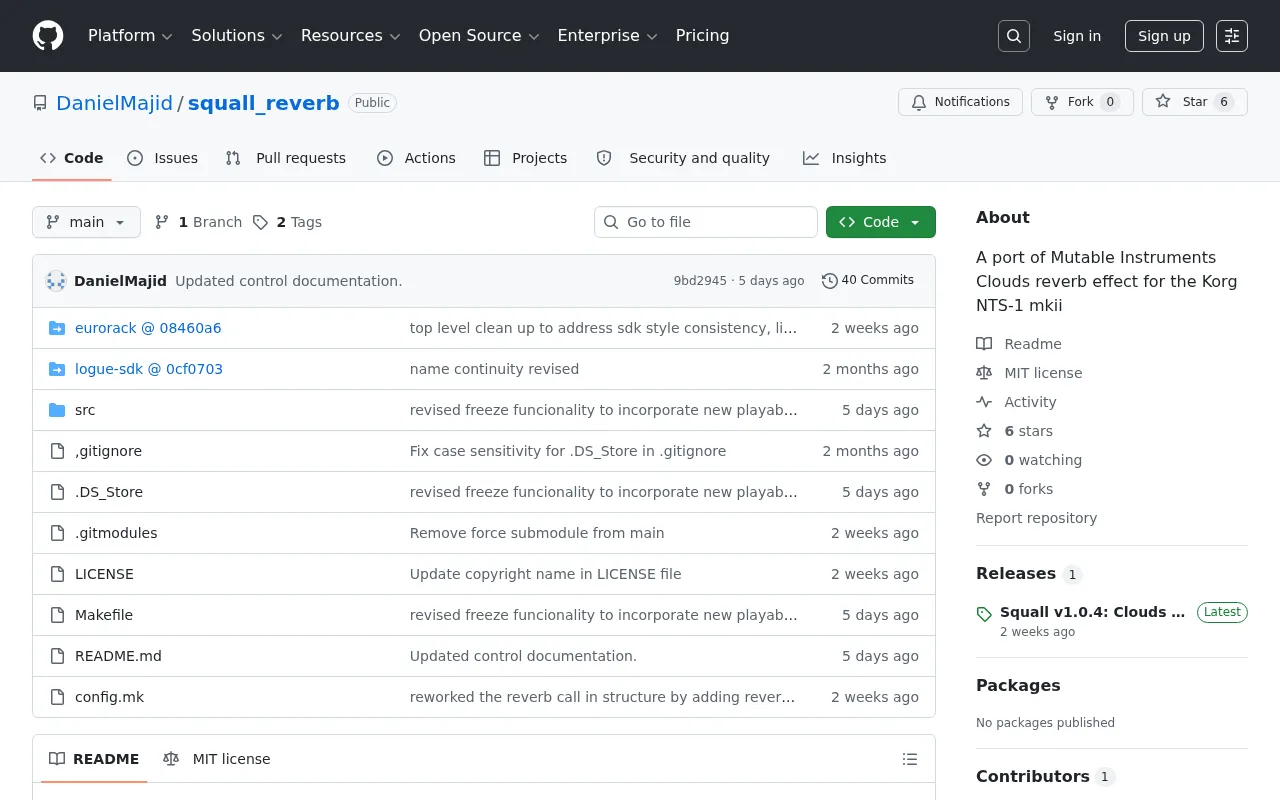Expand the Open Source menu
This screenshot has width=1280, height=800.
(479, 36)
